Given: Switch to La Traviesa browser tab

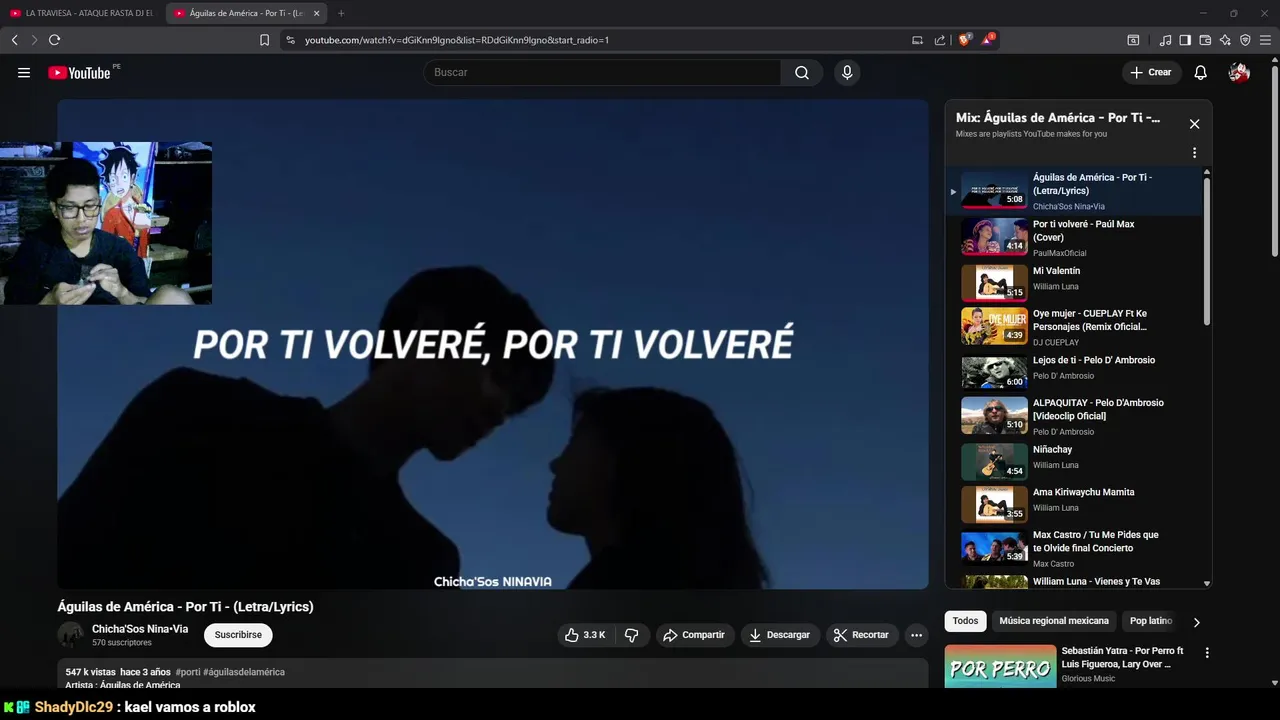Looking at the screenshot, I should pyautogui.click(x=82, y=13).
